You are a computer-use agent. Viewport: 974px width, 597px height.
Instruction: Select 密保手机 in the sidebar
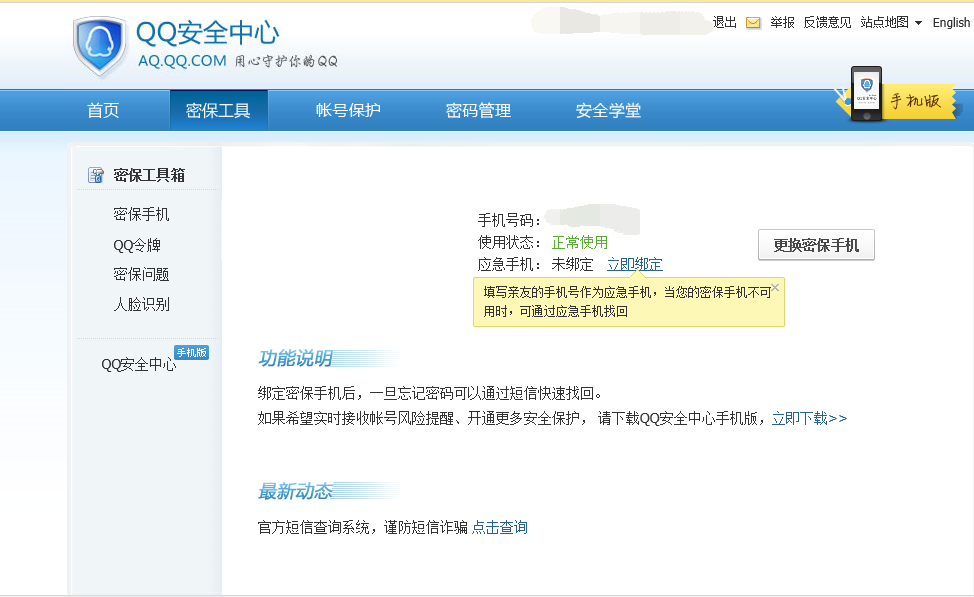[x=141, y=214]
